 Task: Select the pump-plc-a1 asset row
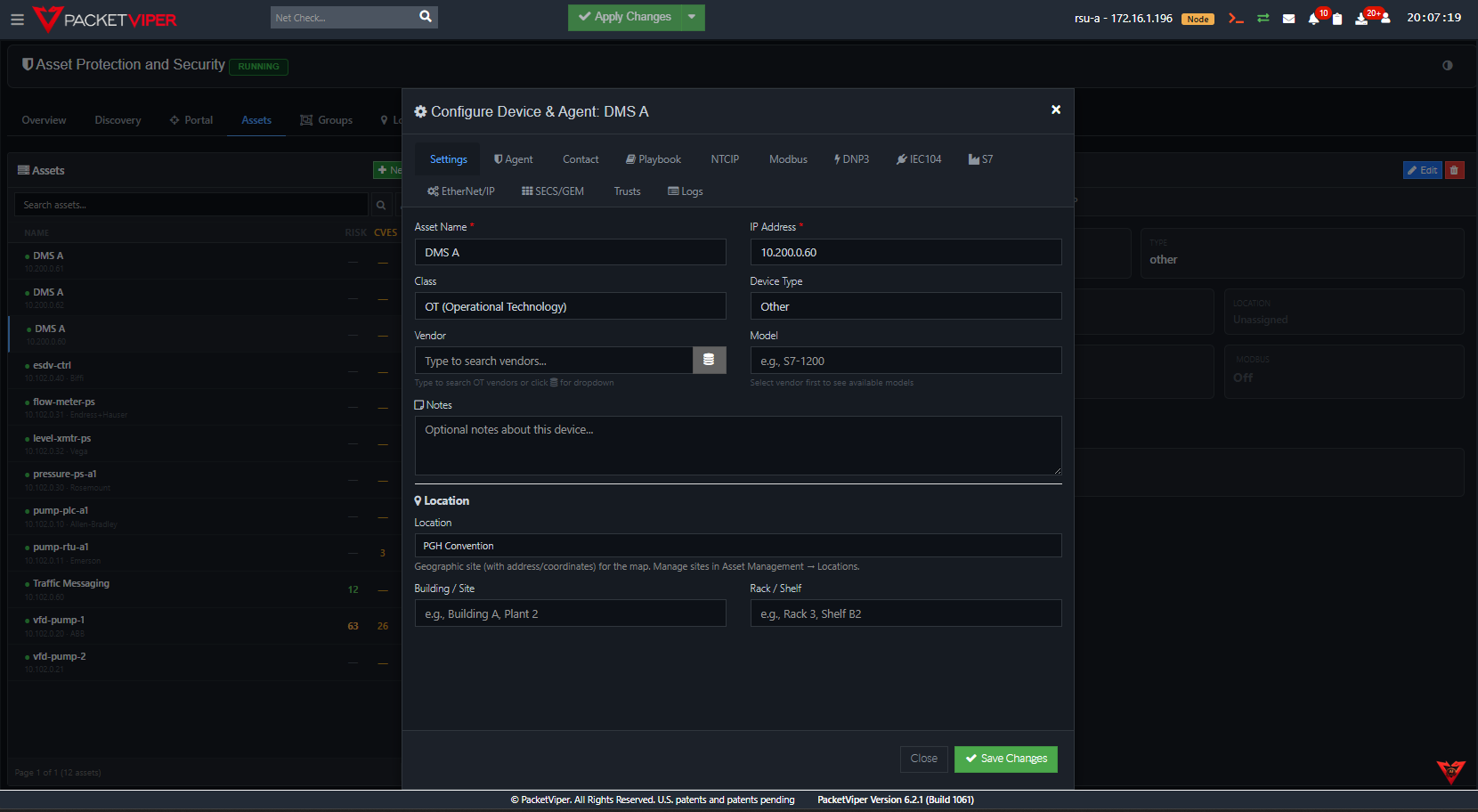pos(205,517)
